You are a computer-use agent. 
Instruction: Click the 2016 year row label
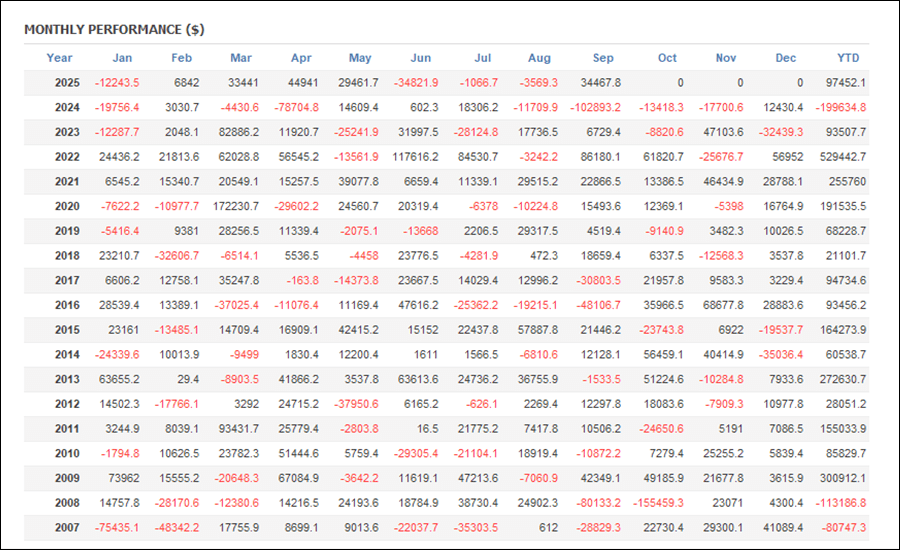67,305
